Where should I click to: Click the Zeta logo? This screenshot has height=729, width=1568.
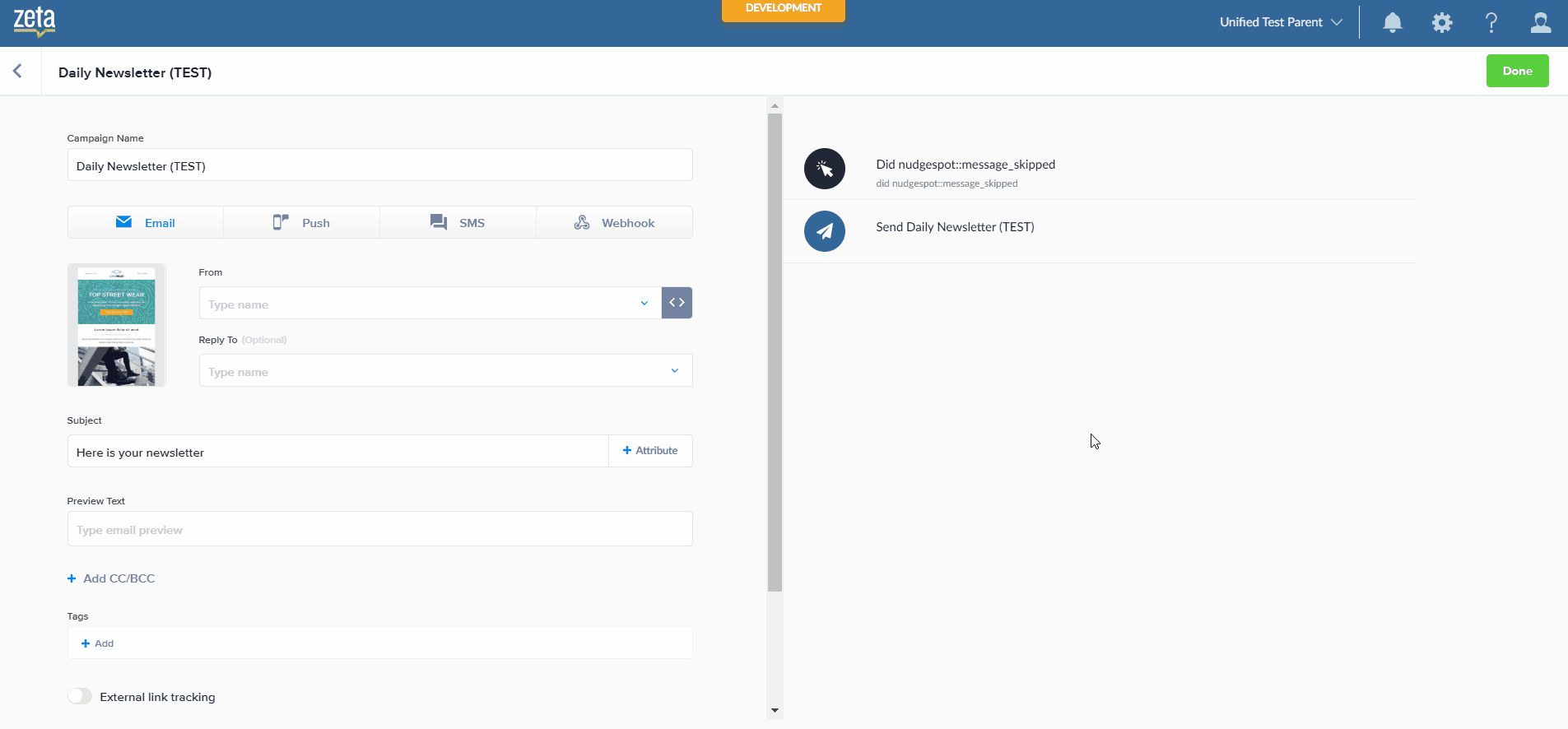35,22
